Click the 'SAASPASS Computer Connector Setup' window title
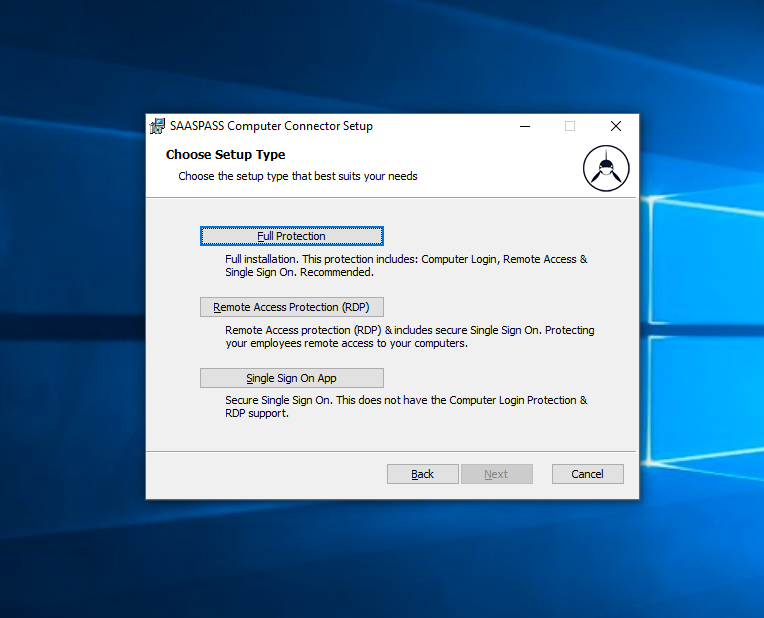 (271, 126)
